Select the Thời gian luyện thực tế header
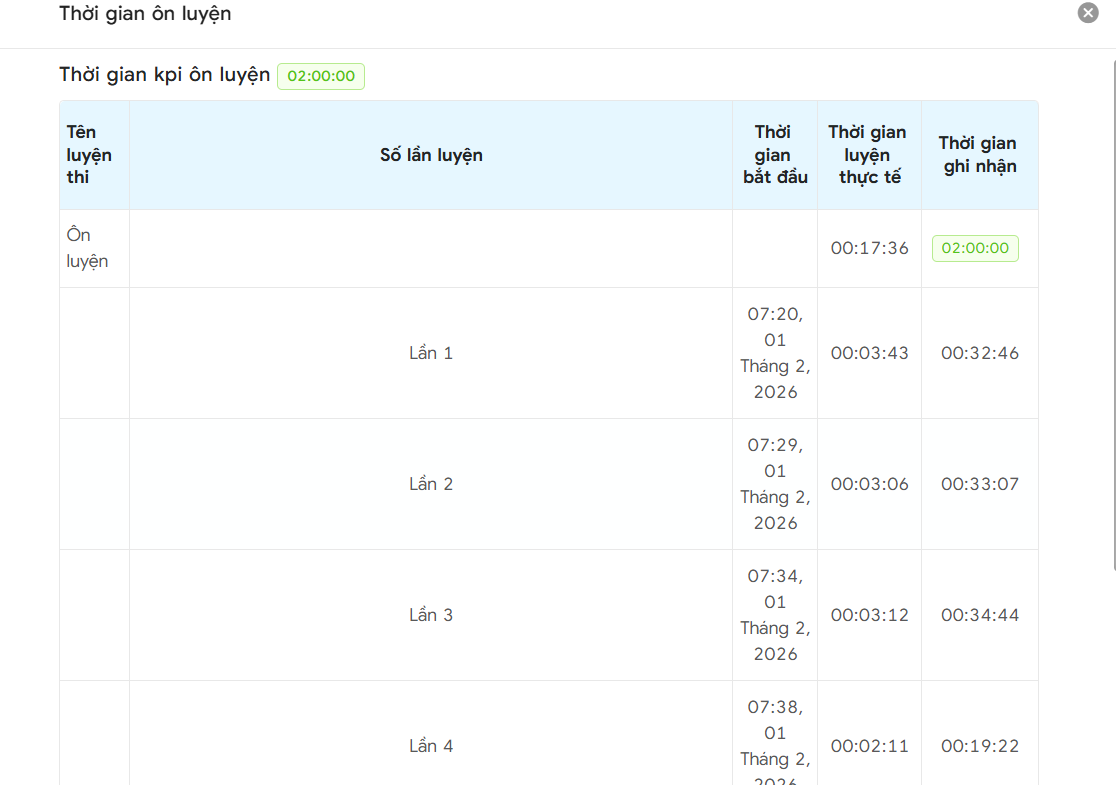Screen dimensions: 1116x785 pos(869,155)
